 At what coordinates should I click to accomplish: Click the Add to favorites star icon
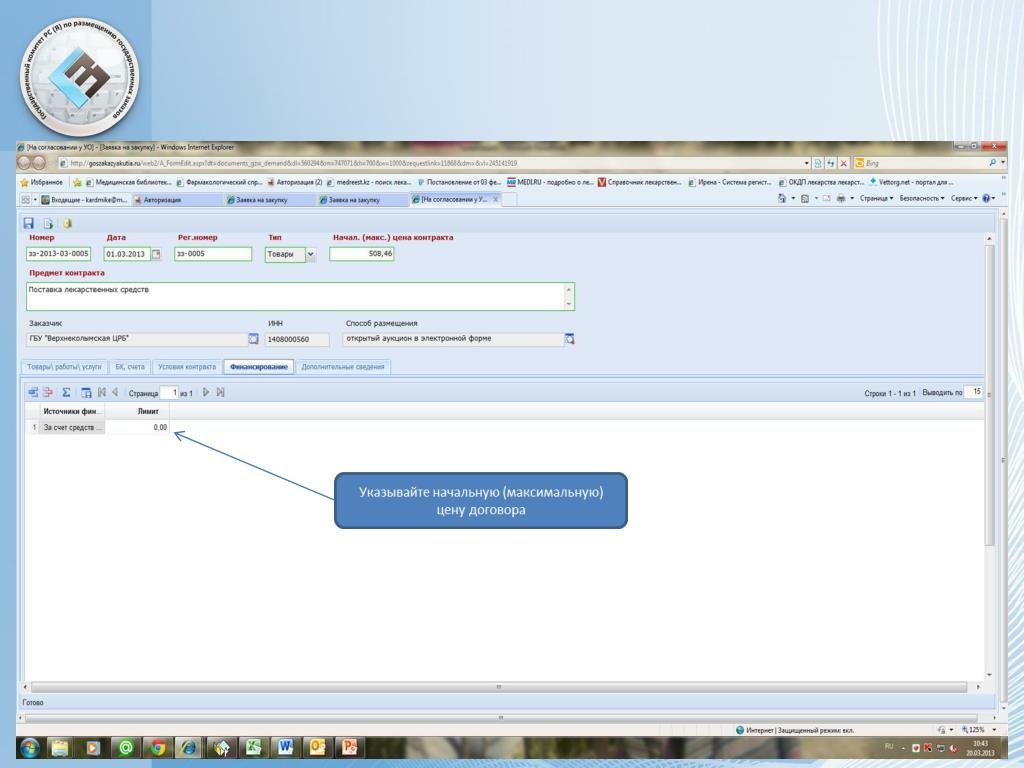coord(76,182)
